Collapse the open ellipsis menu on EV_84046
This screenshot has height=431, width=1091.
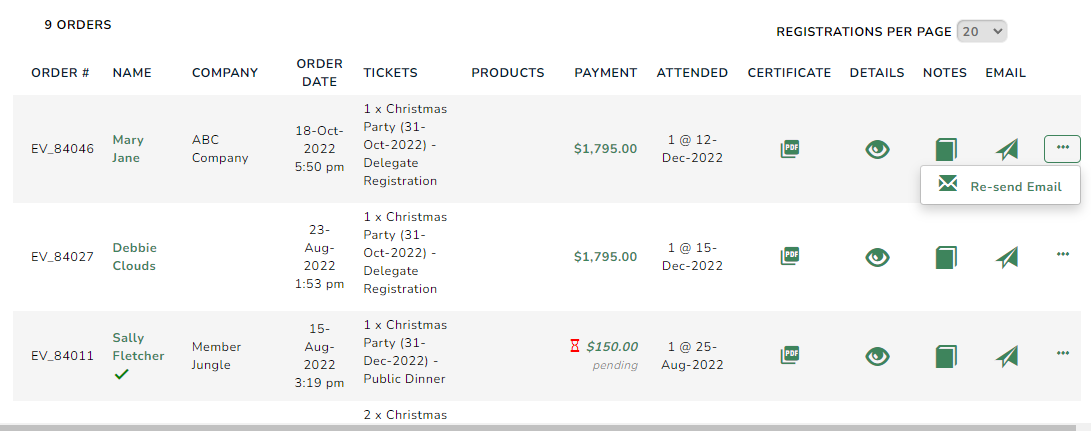1062,148
